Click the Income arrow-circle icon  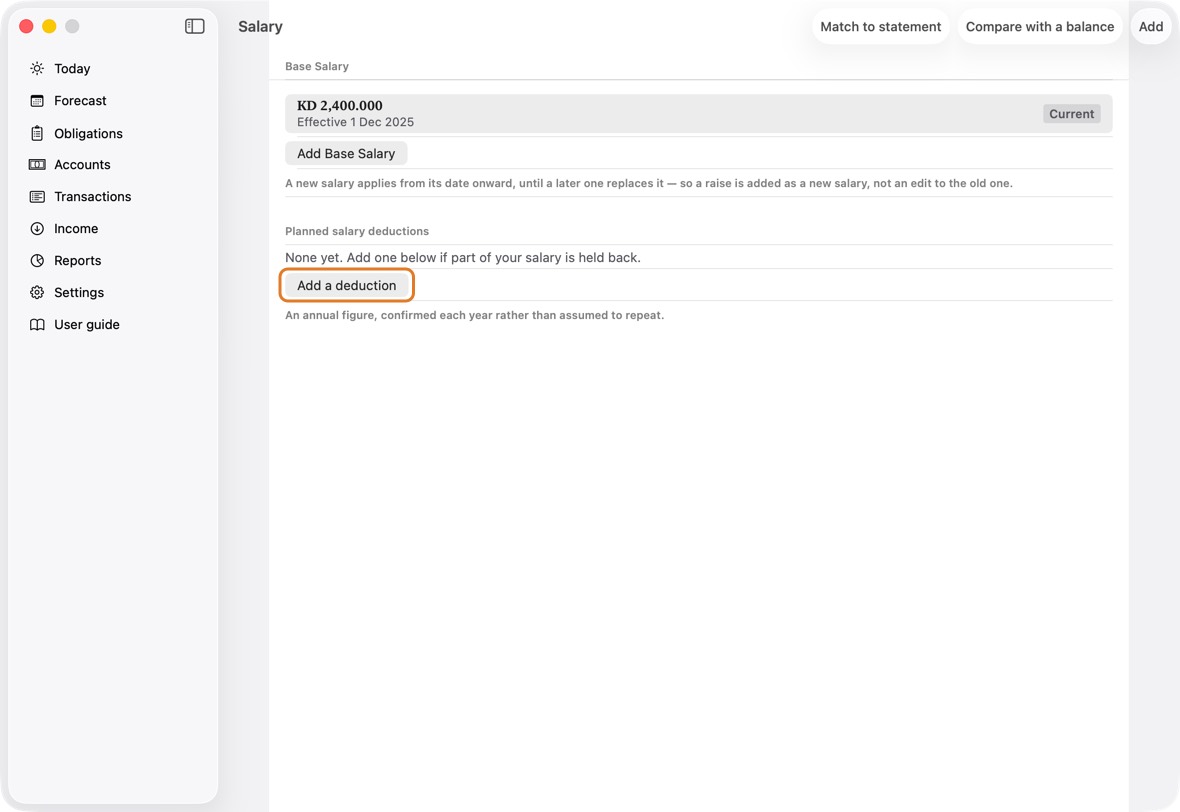(37, 229)
